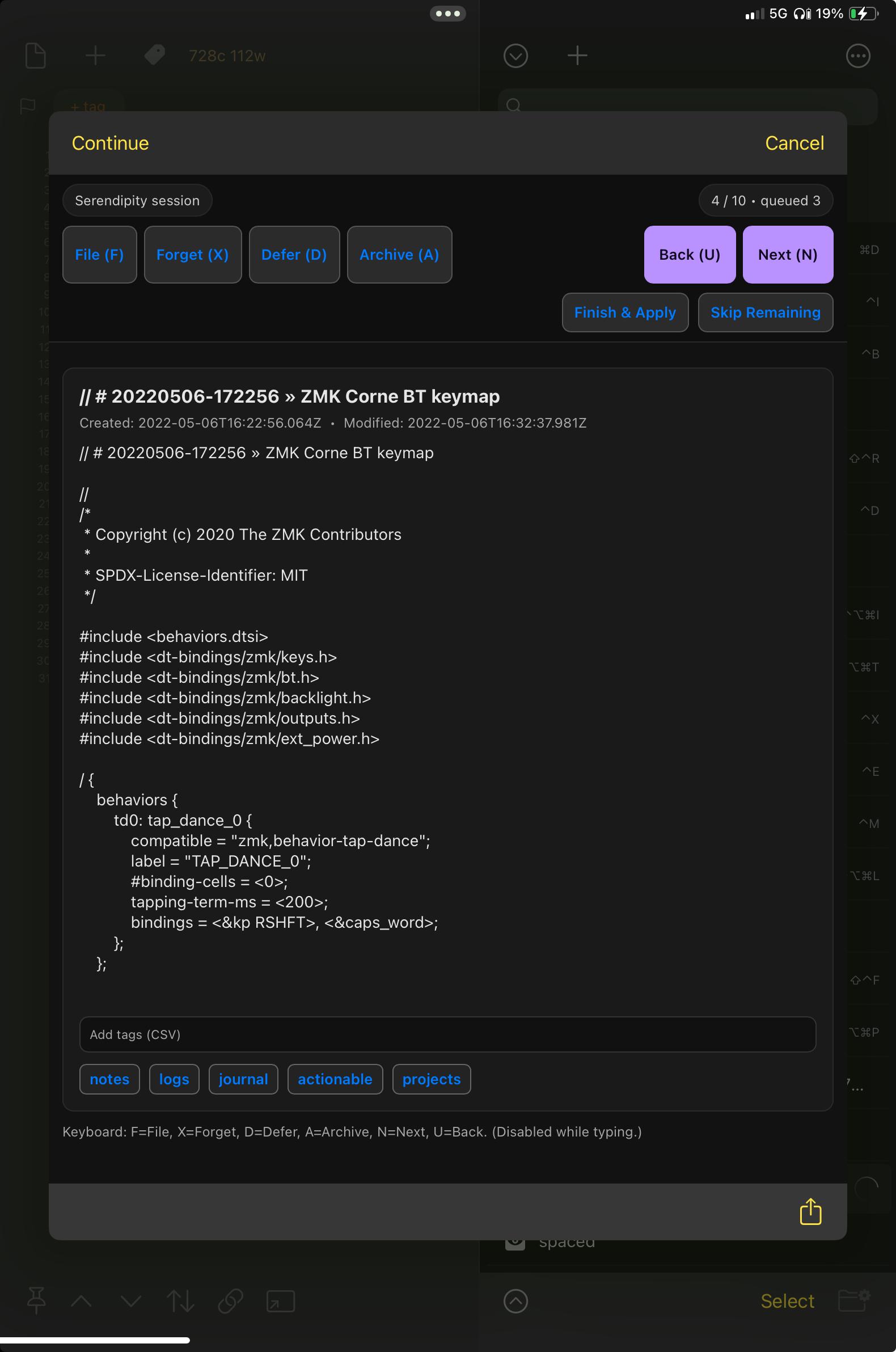Image resolution: width=896 pixels, height=1352 pixels.
Task: Click the tapping-term-ms = <200> line
Action: tap(230, 902)
